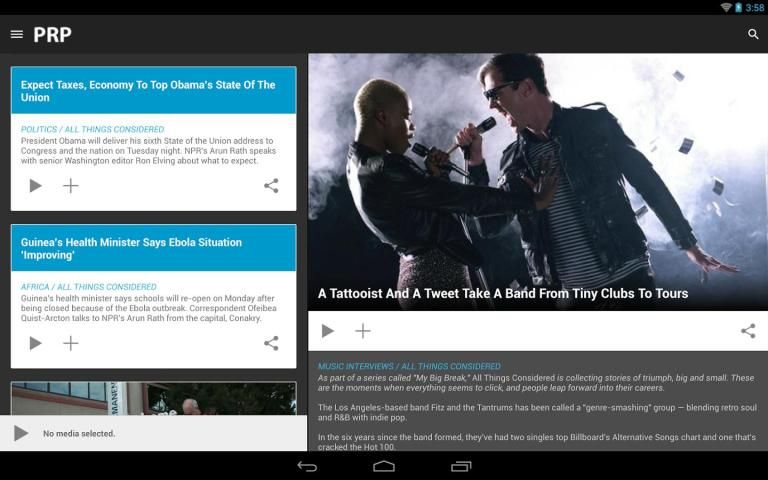Tap the band performance photo
The height and width of the screenshot is (480, 768).
pos(538,170)
